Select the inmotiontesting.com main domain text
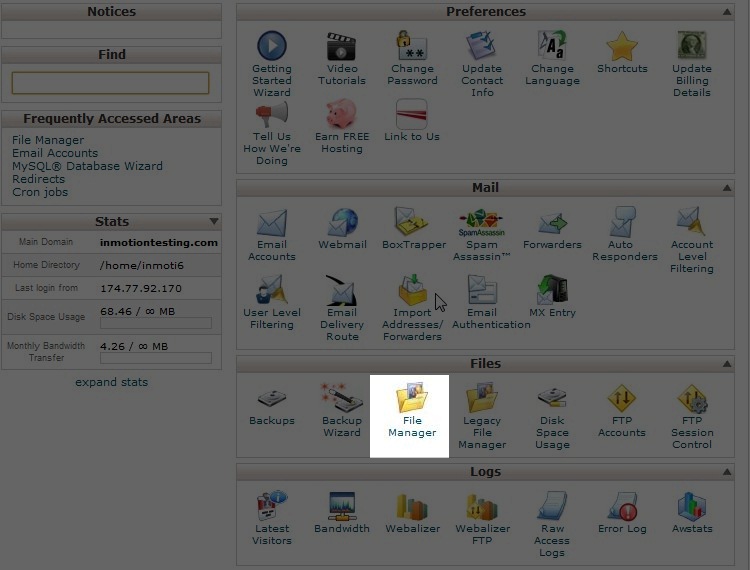 pyautogui.click(x=159, y=242)
